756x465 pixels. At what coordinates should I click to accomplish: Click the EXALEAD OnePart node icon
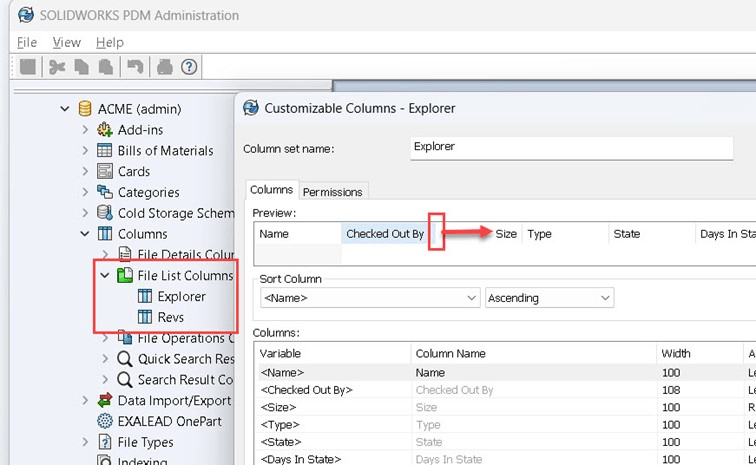pos(104,421)
